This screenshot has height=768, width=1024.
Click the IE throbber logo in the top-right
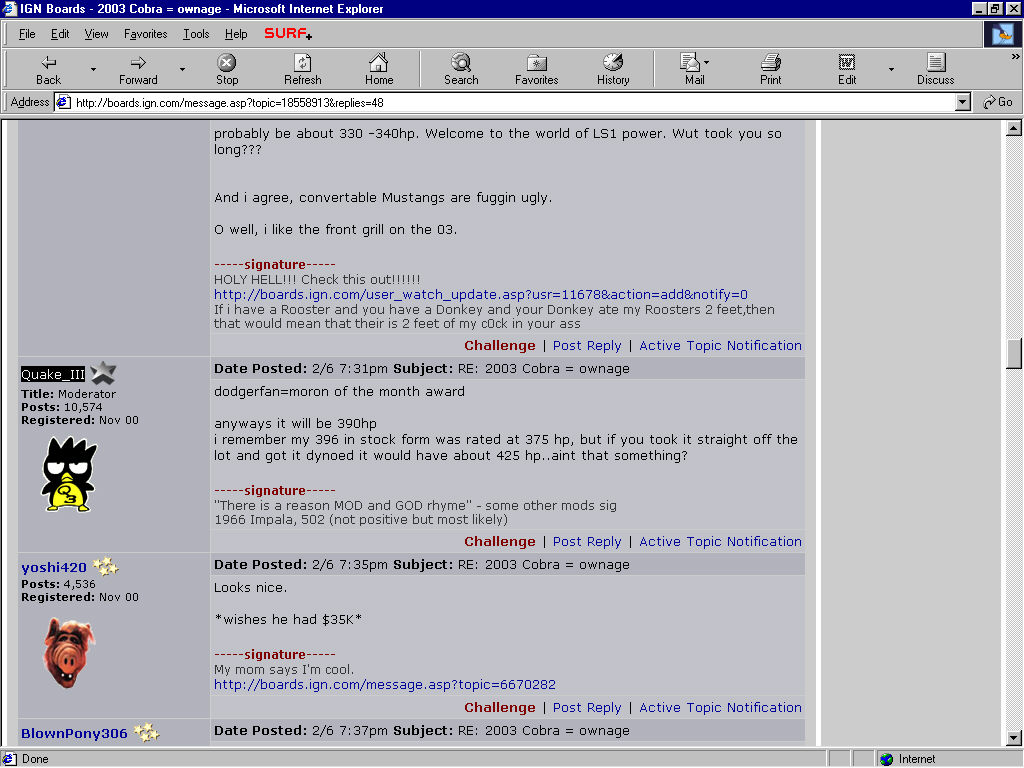pos(1002,34)
